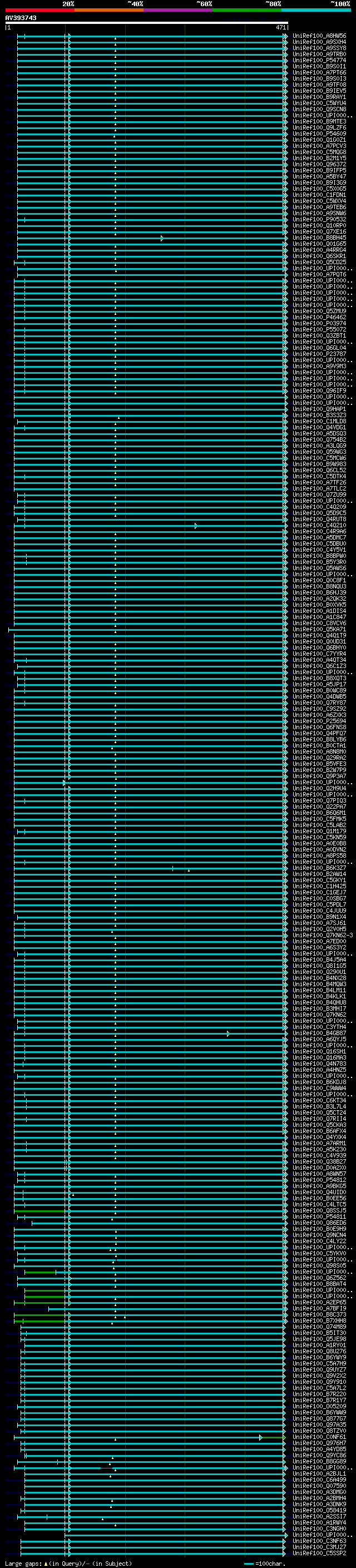Select hit label UniRef100_C3NGH0
This screenshot has width=356, height=1568.
(319, 1529)
